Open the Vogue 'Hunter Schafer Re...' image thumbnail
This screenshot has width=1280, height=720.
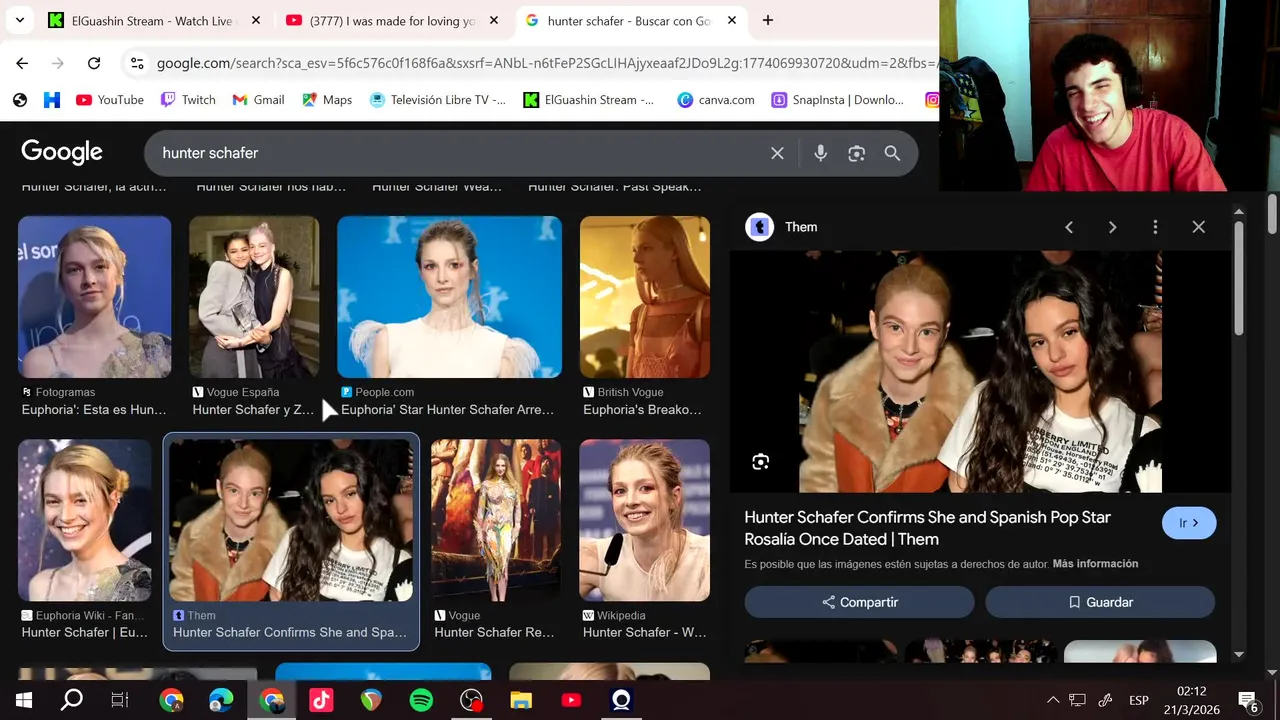pos(496,520)
